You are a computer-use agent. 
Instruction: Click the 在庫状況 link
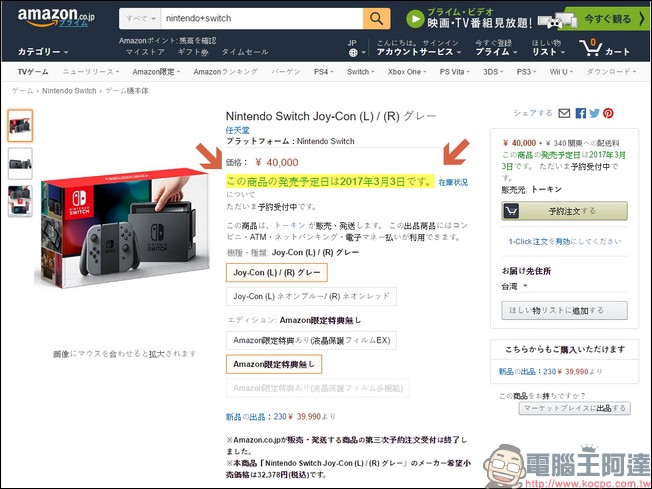(x=453, y=182)
